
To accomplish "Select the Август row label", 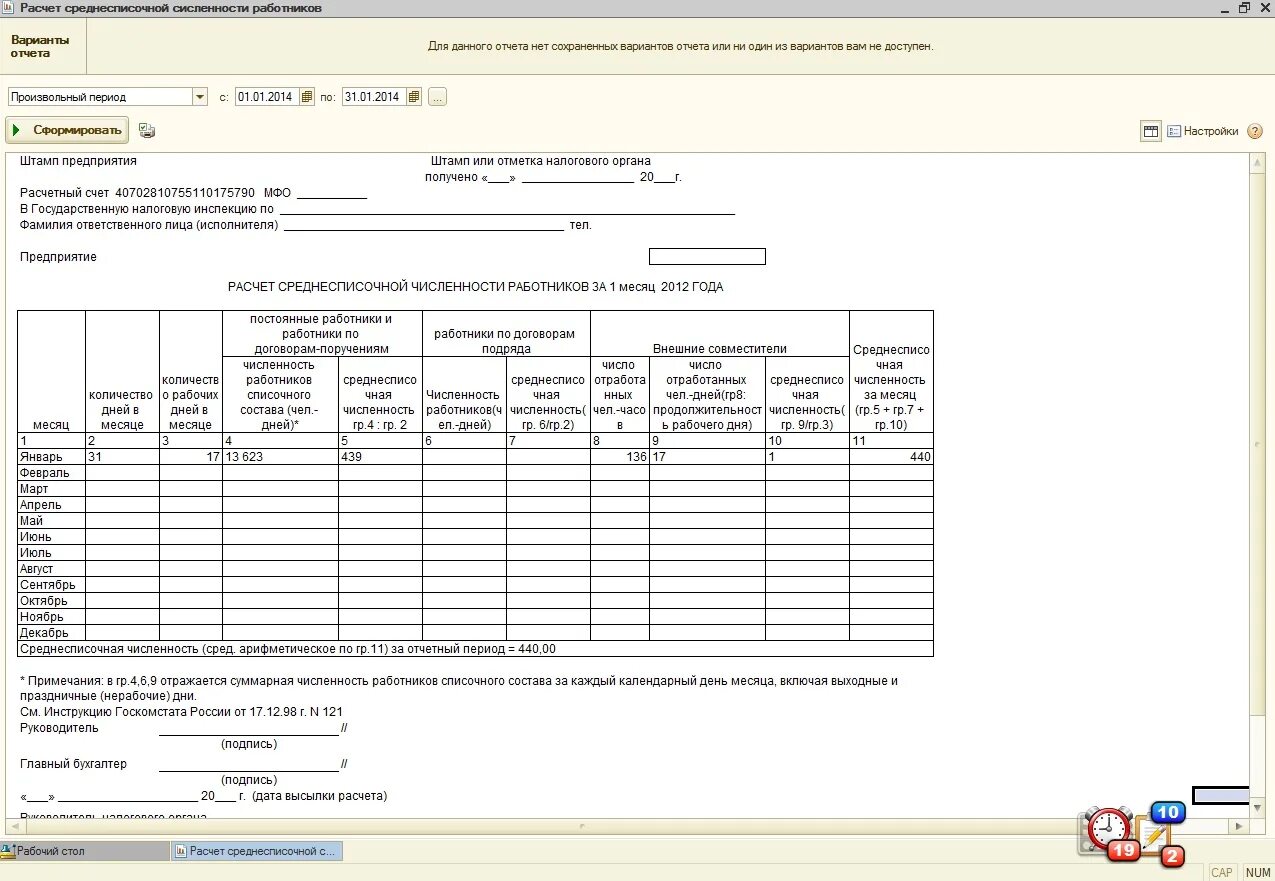I will pos(51,569).
